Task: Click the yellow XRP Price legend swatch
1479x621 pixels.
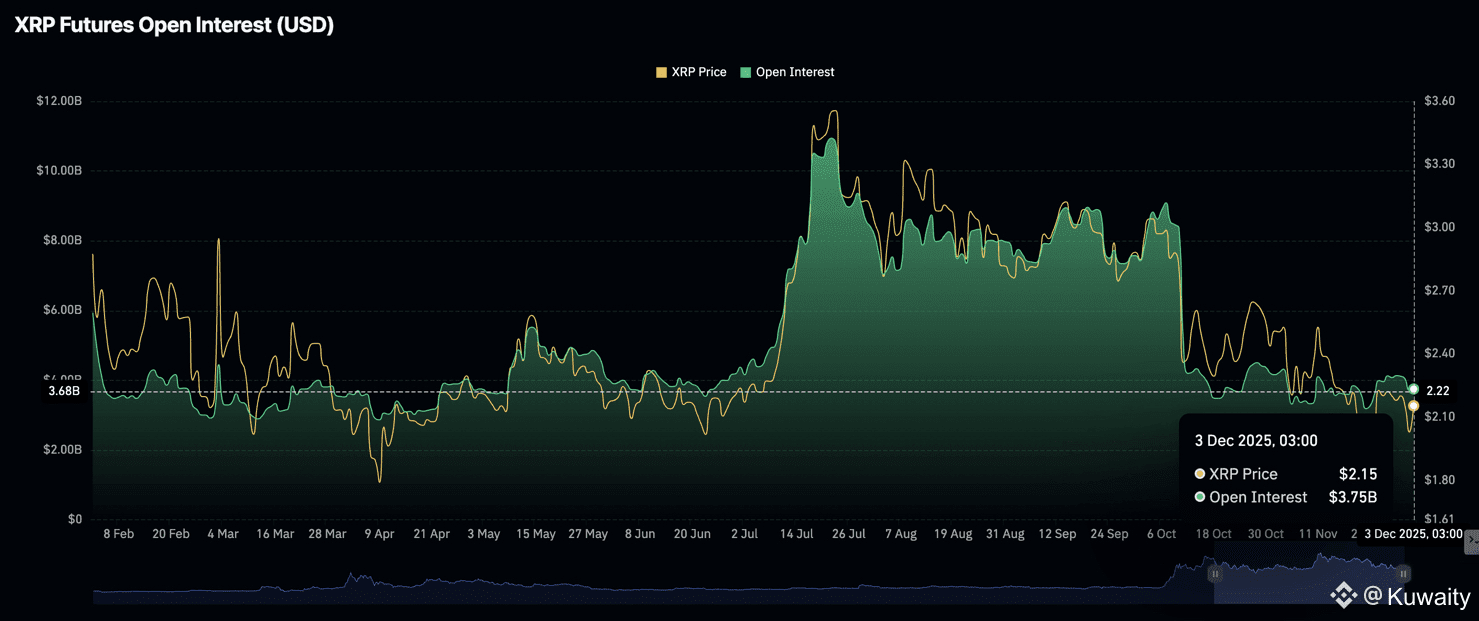Action: (661, 72)
